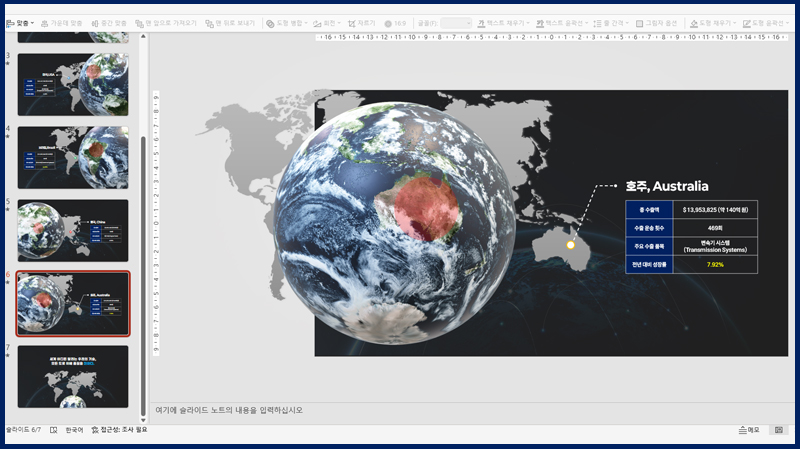Toggle the 메모 notes button
800x449 pixels.
[x=749, y=430]
